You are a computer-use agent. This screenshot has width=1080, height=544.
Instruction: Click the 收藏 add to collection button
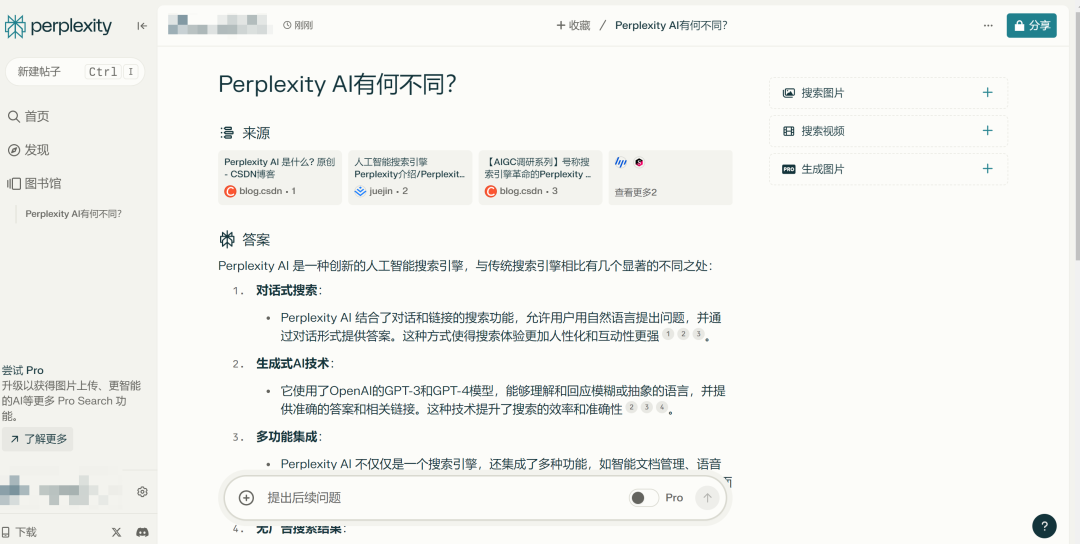tap(573, 25)
